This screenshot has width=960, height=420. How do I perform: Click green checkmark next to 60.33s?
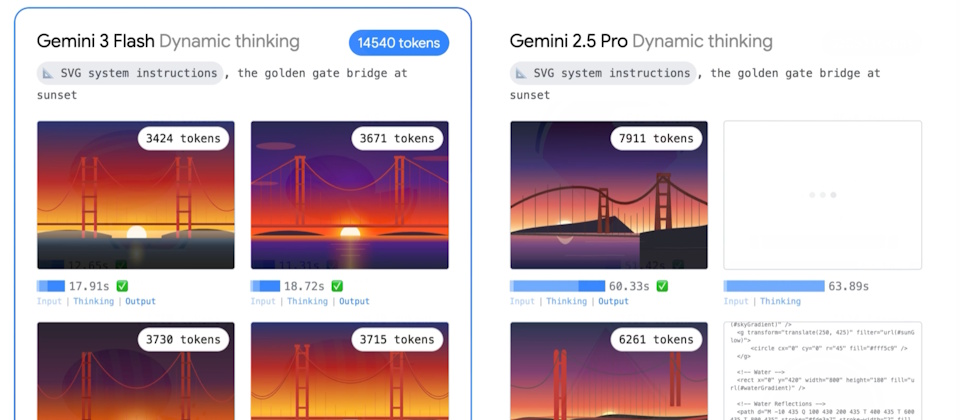[x=661, y=286]
